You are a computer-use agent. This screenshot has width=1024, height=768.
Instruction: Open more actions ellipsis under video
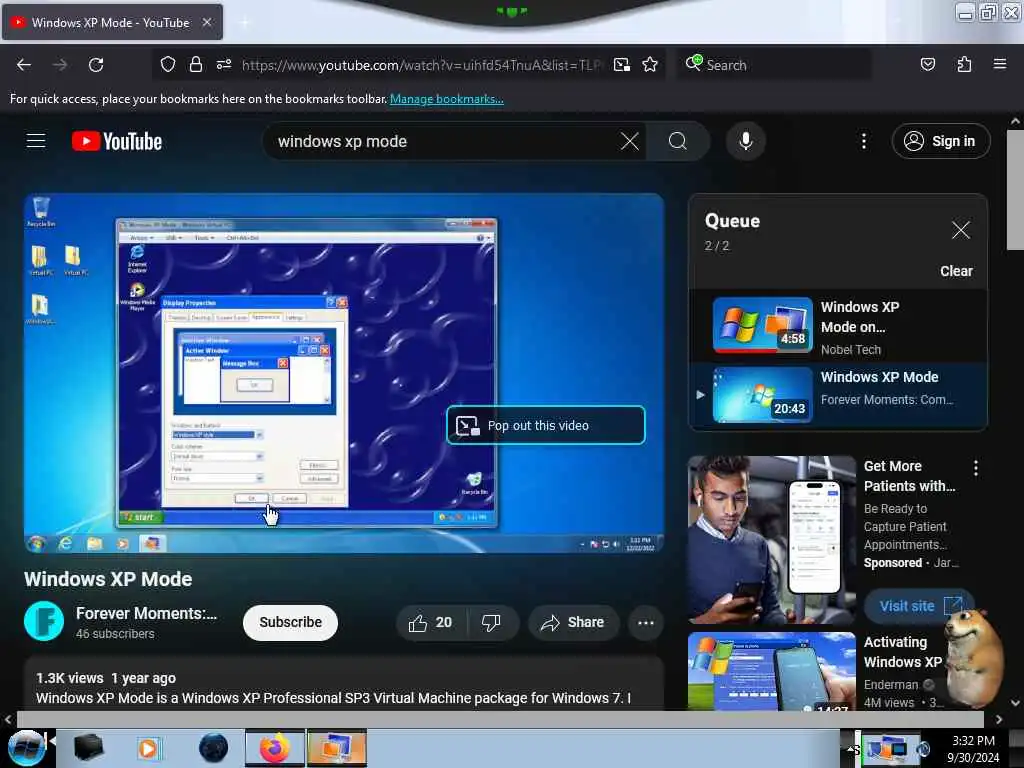(x=645, y=623)
